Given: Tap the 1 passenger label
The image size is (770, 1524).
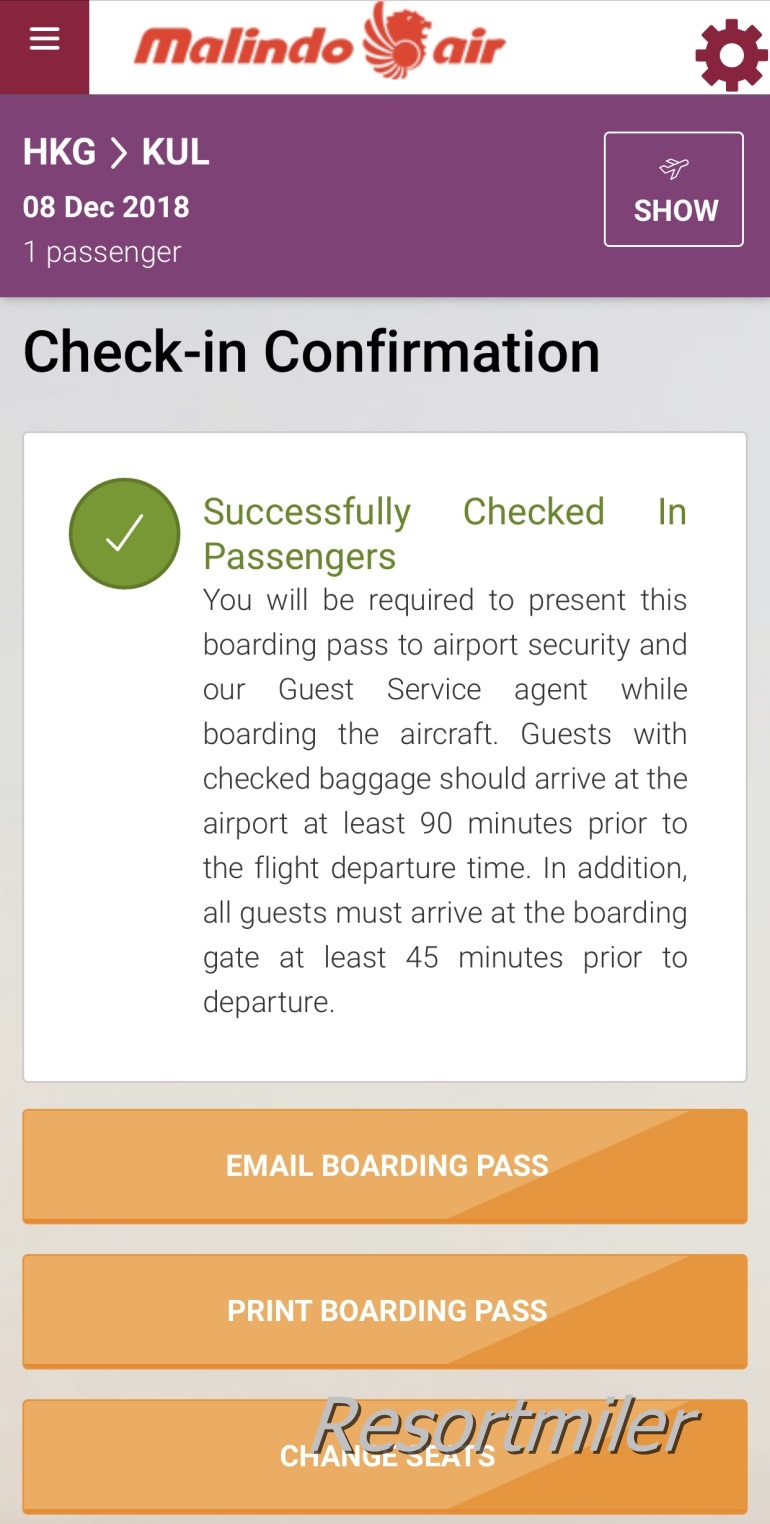Looking at the screenshot, I should (102, 252).
